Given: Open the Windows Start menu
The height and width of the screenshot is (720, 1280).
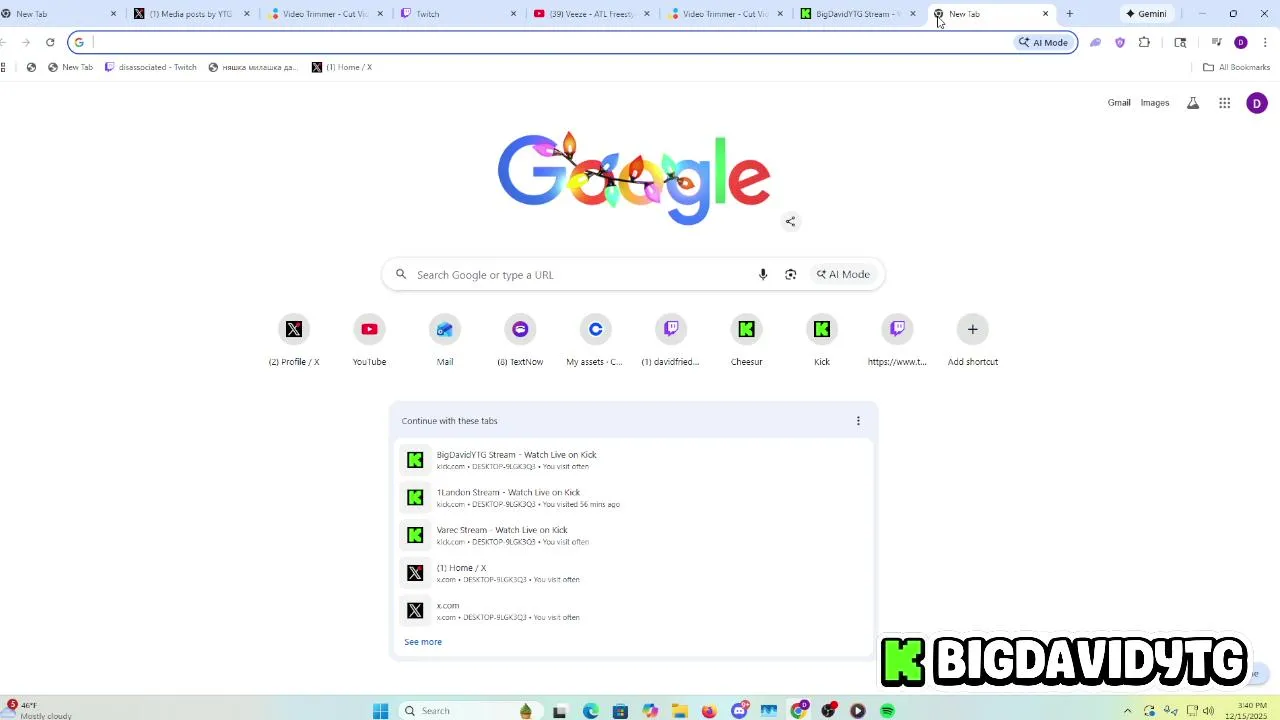Looking at the screenshot, I should [380, 711].
